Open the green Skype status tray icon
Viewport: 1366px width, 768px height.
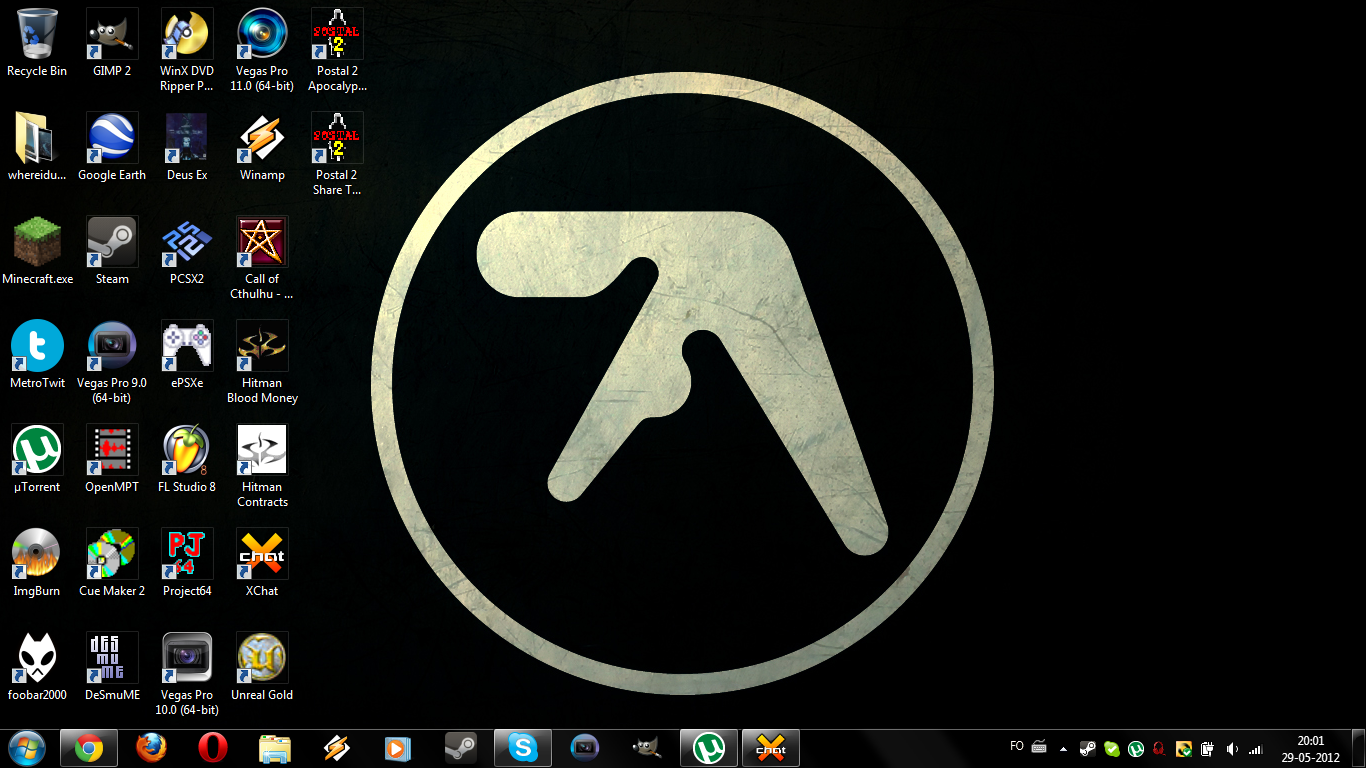pos(1112,749)
